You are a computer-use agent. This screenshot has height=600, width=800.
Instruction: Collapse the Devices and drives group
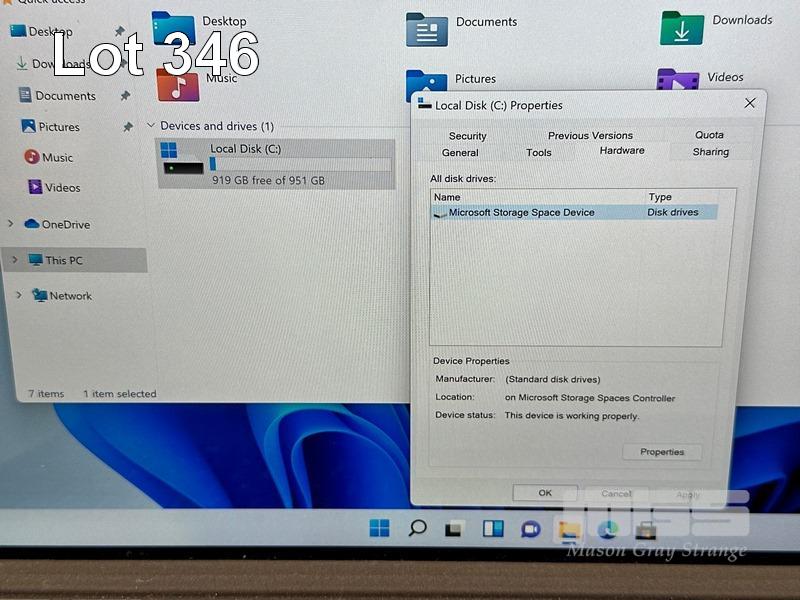coord(151,126)
